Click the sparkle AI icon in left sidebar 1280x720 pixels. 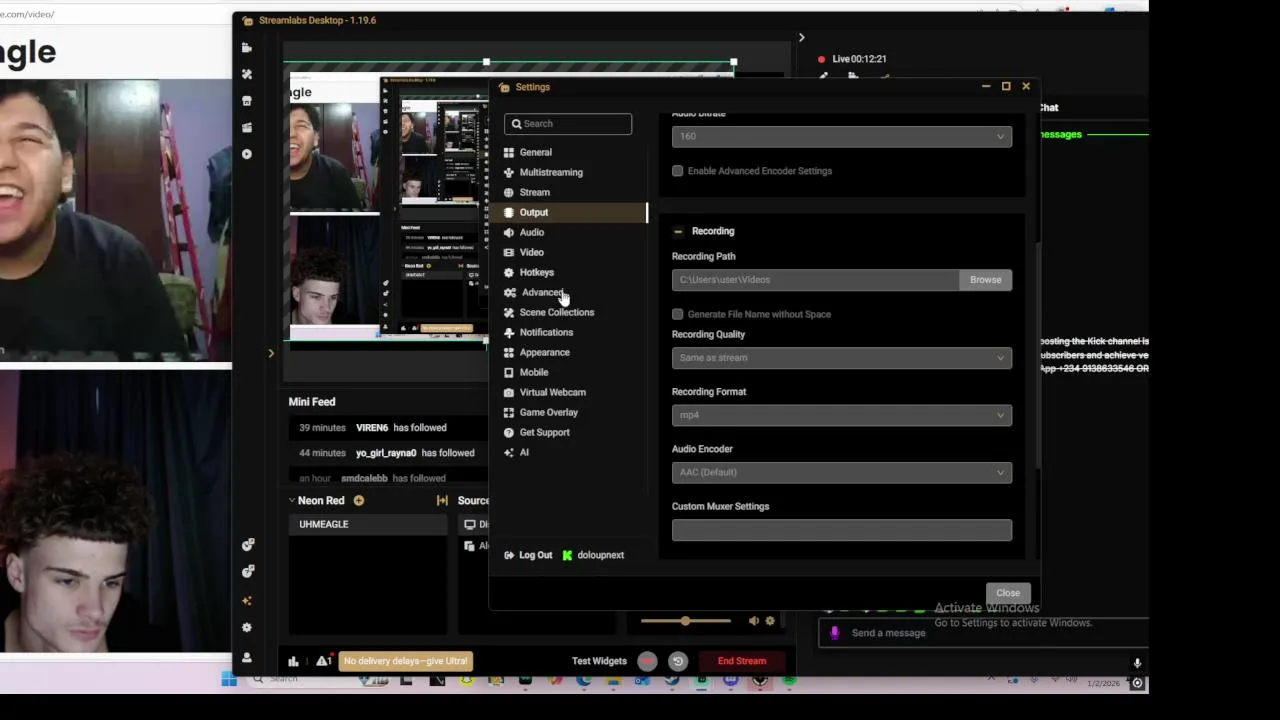[247, 601]
